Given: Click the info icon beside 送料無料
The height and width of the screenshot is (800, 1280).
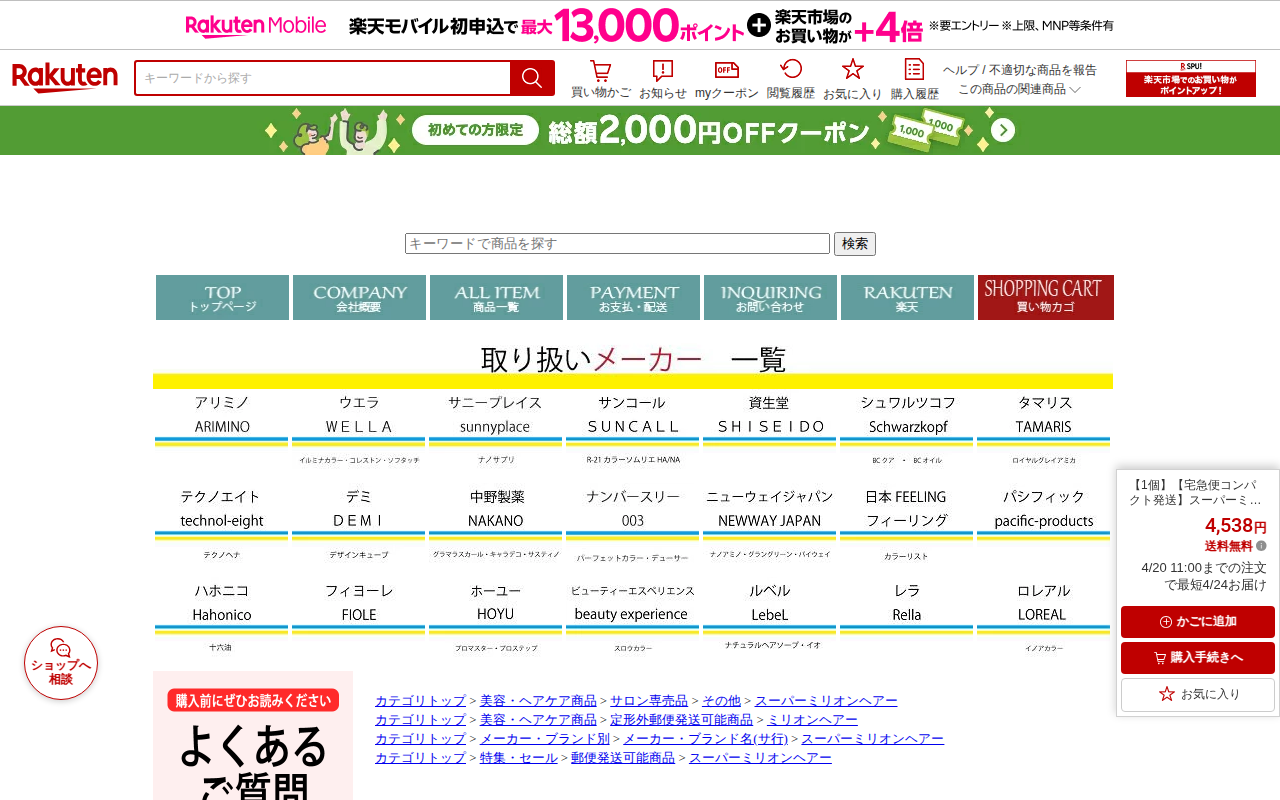Looking at the screenshot, I should 1261,546.
